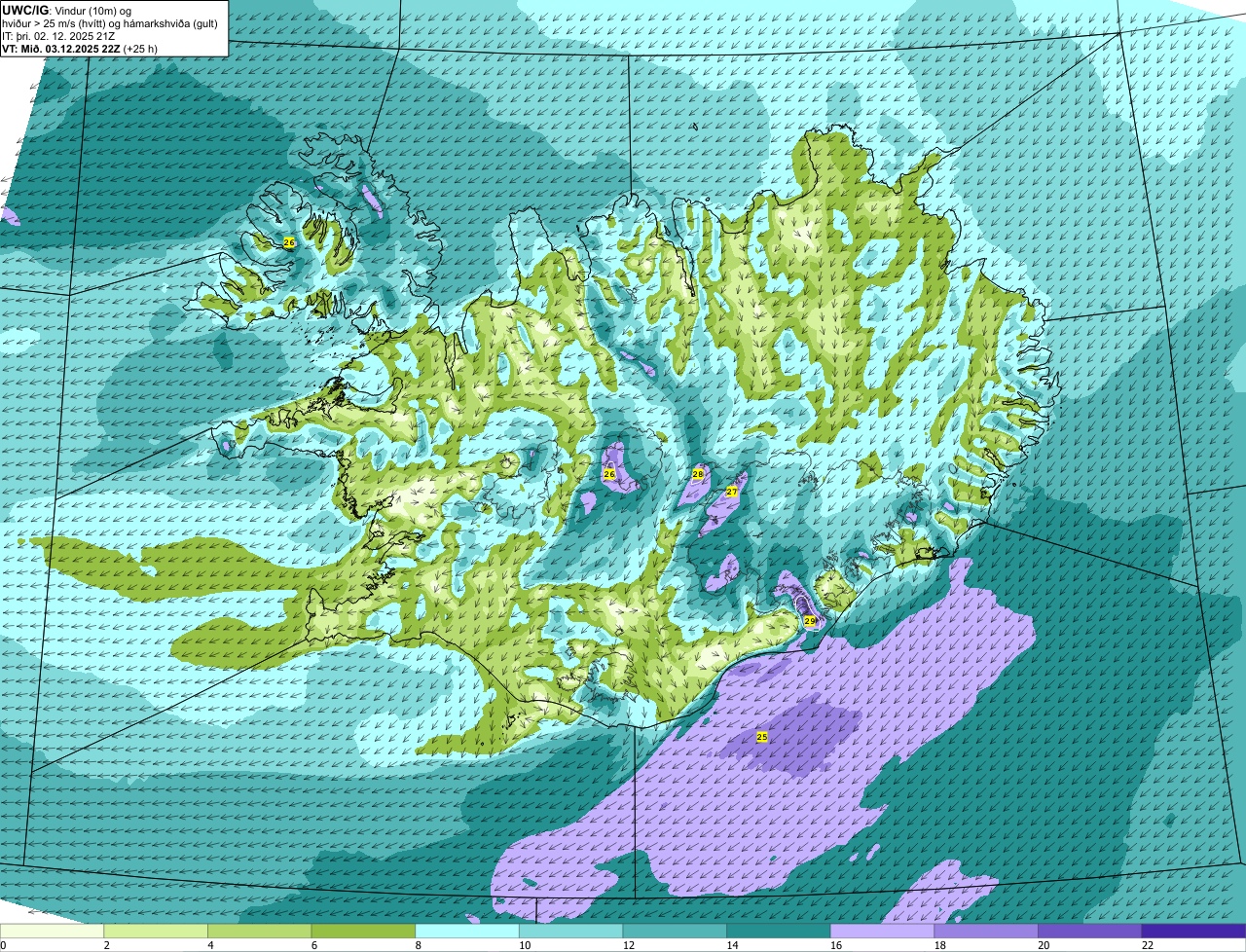Image resolution: width=1246 pixels, height=952 pixels.
Task: Click the 'UWC/IG: Vindur (10m) og' title line
Action: [66, 10]
